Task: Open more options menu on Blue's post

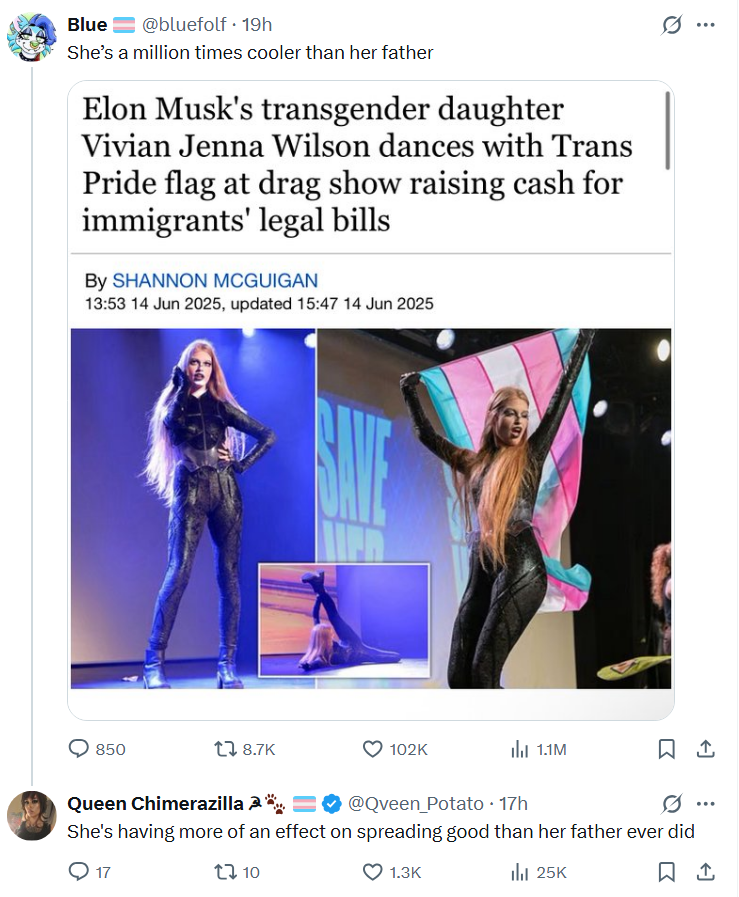Action: pos(706,25)
